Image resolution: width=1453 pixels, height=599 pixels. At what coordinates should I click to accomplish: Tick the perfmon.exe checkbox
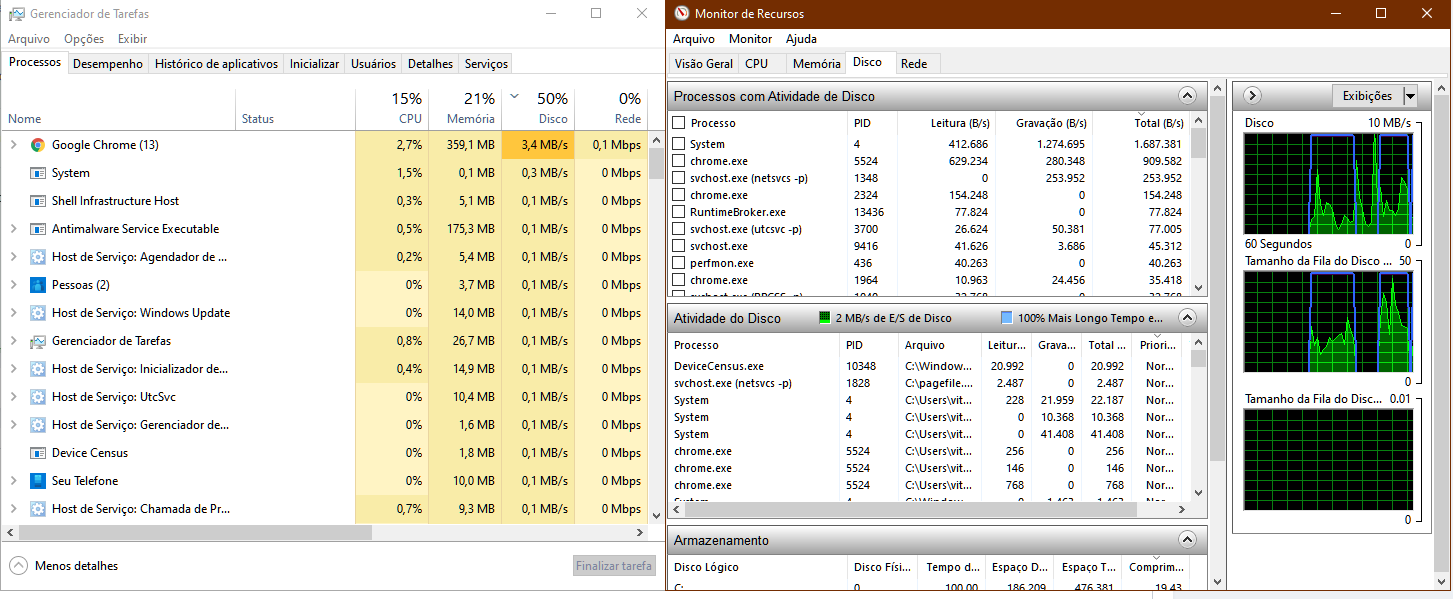coord(679,263)
